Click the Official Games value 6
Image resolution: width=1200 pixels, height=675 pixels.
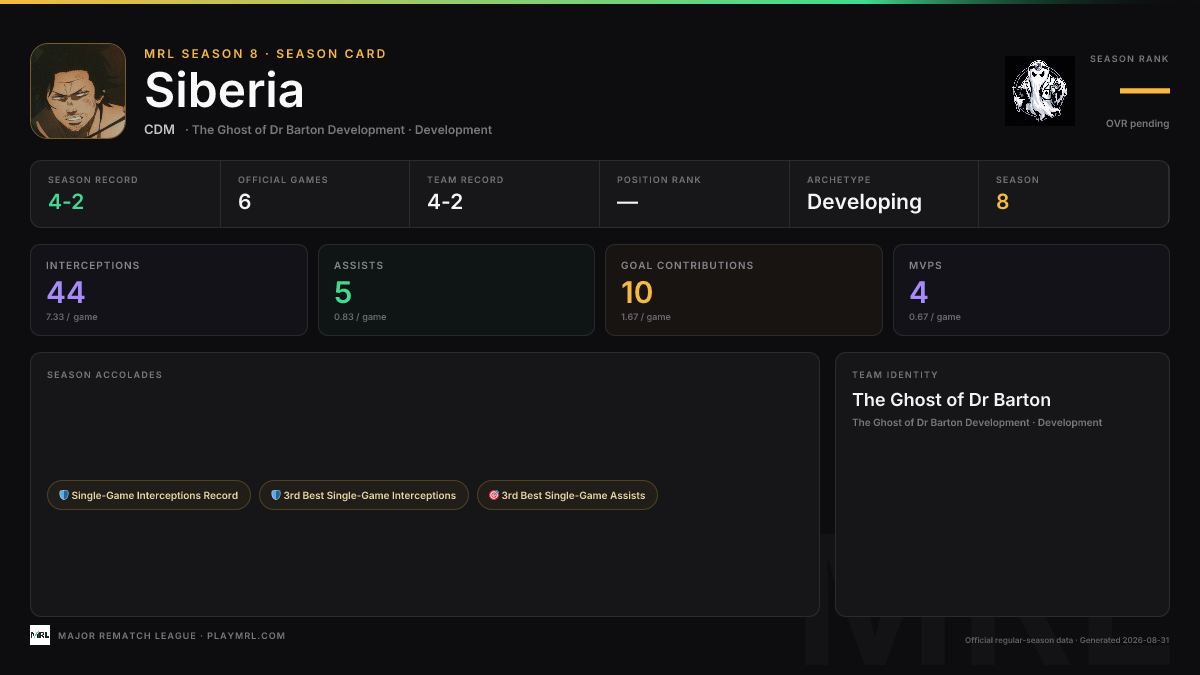pyautogui.click(x=245, y=202)
